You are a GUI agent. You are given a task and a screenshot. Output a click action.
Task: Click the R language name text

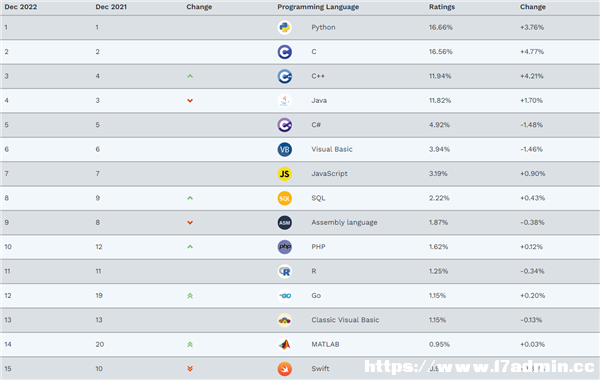[x=314, y=271]
